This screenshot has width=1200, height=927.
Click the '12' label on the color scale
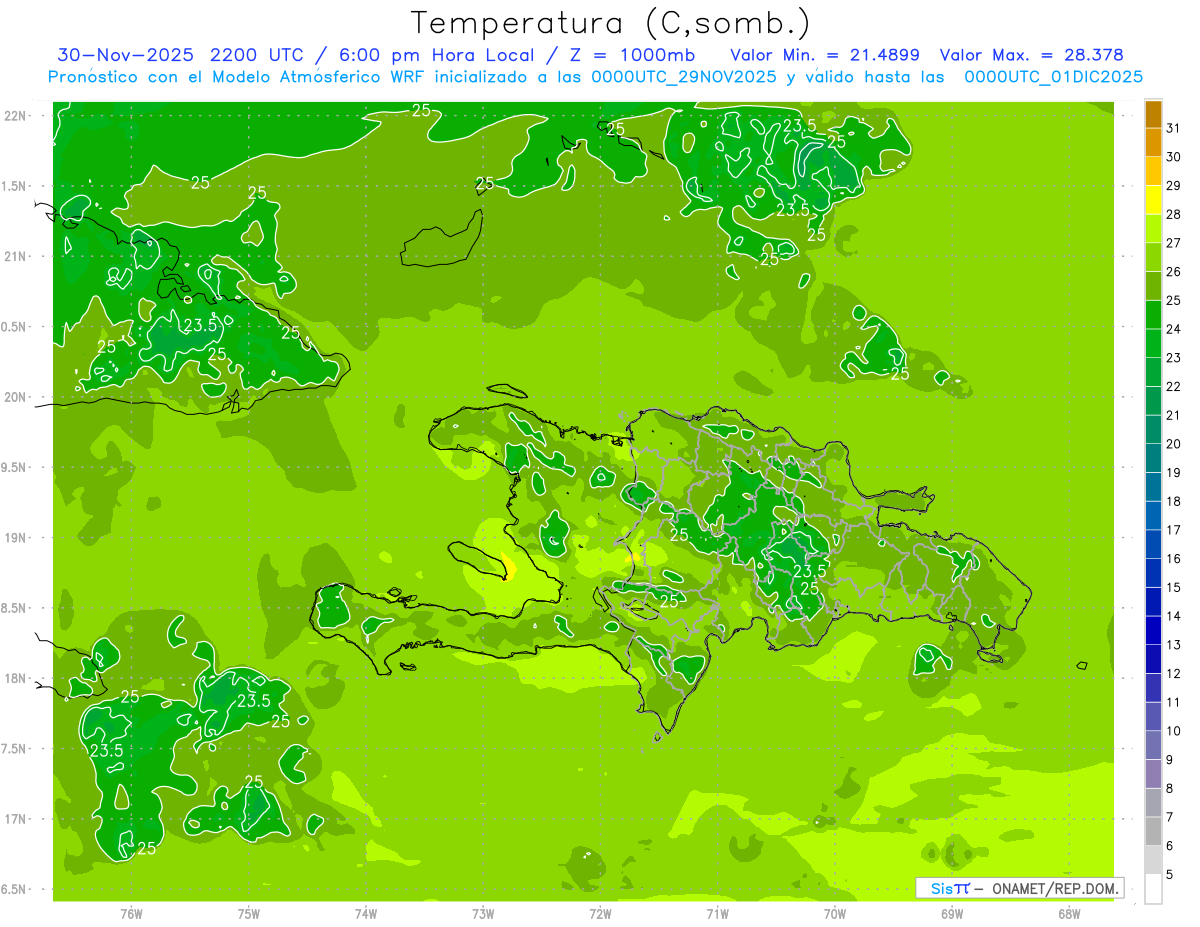pos(1174,673)
